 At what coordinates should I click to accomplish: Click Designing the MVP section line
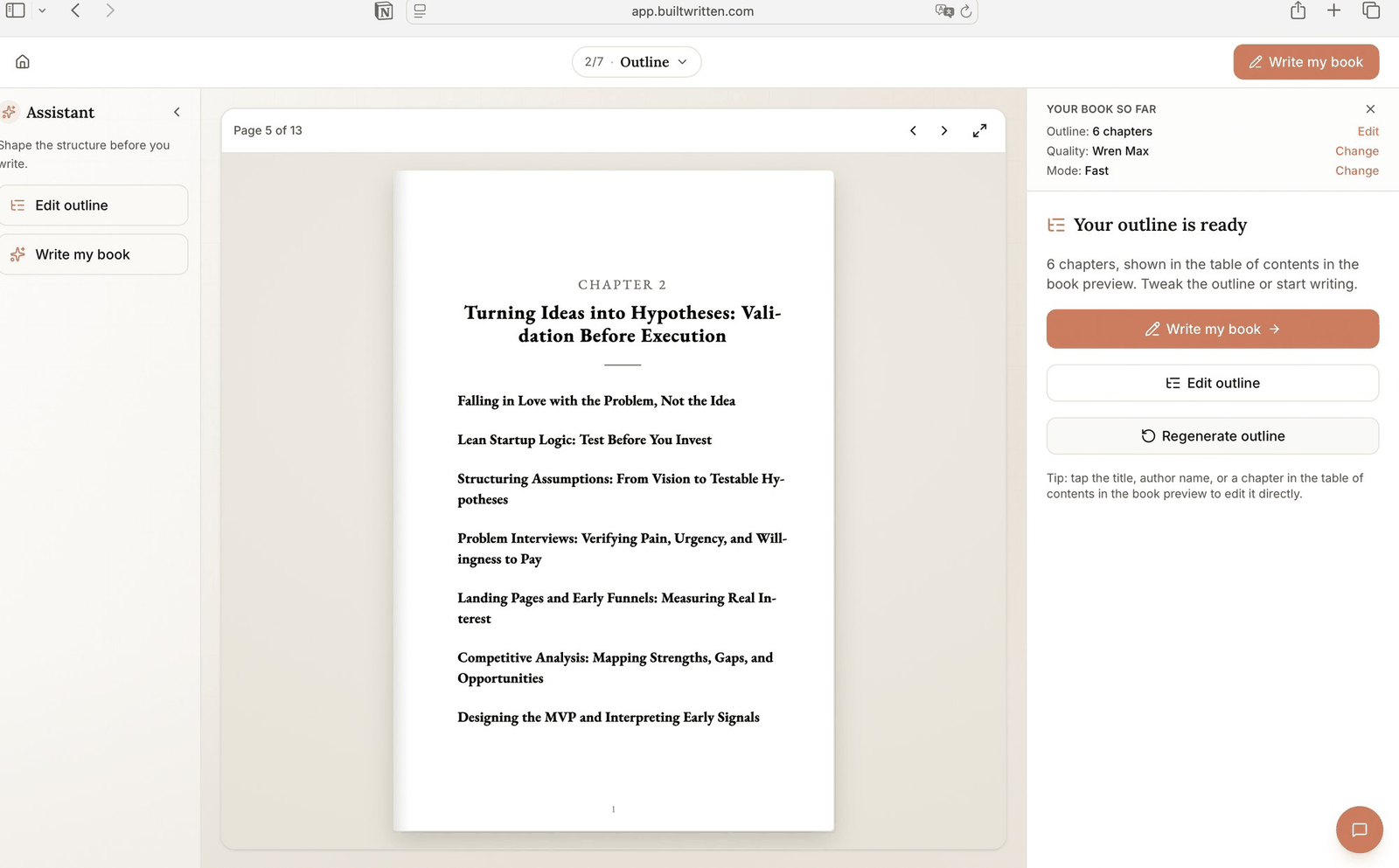coord(609,718)
